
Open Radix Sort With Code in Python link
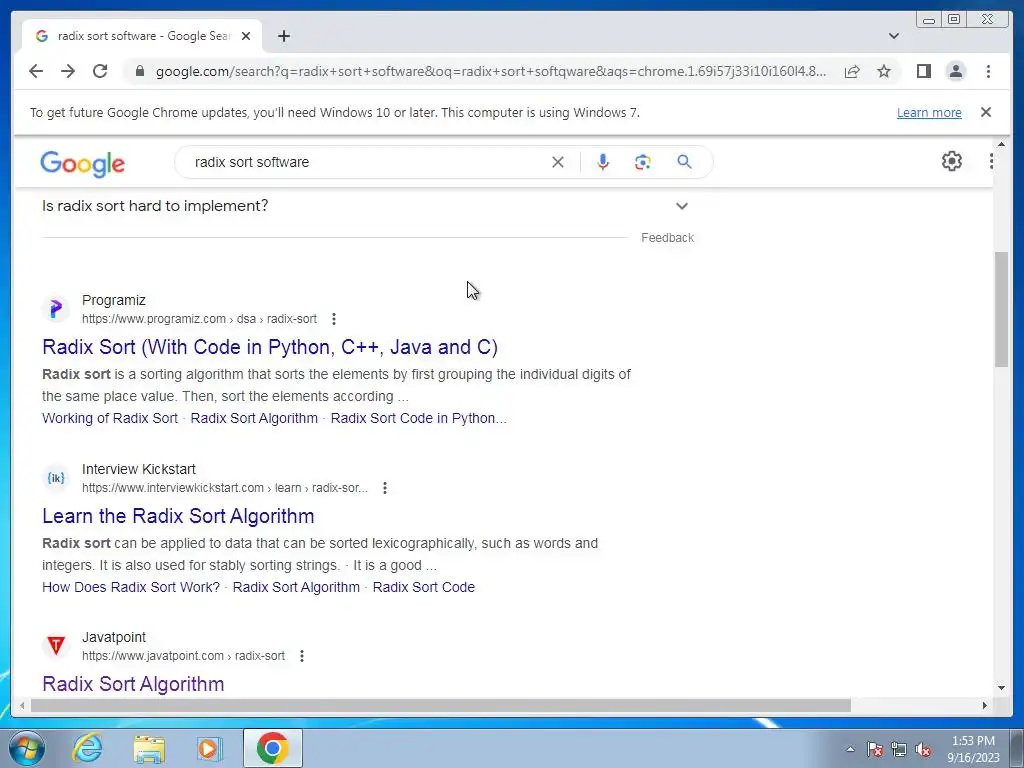270,347
